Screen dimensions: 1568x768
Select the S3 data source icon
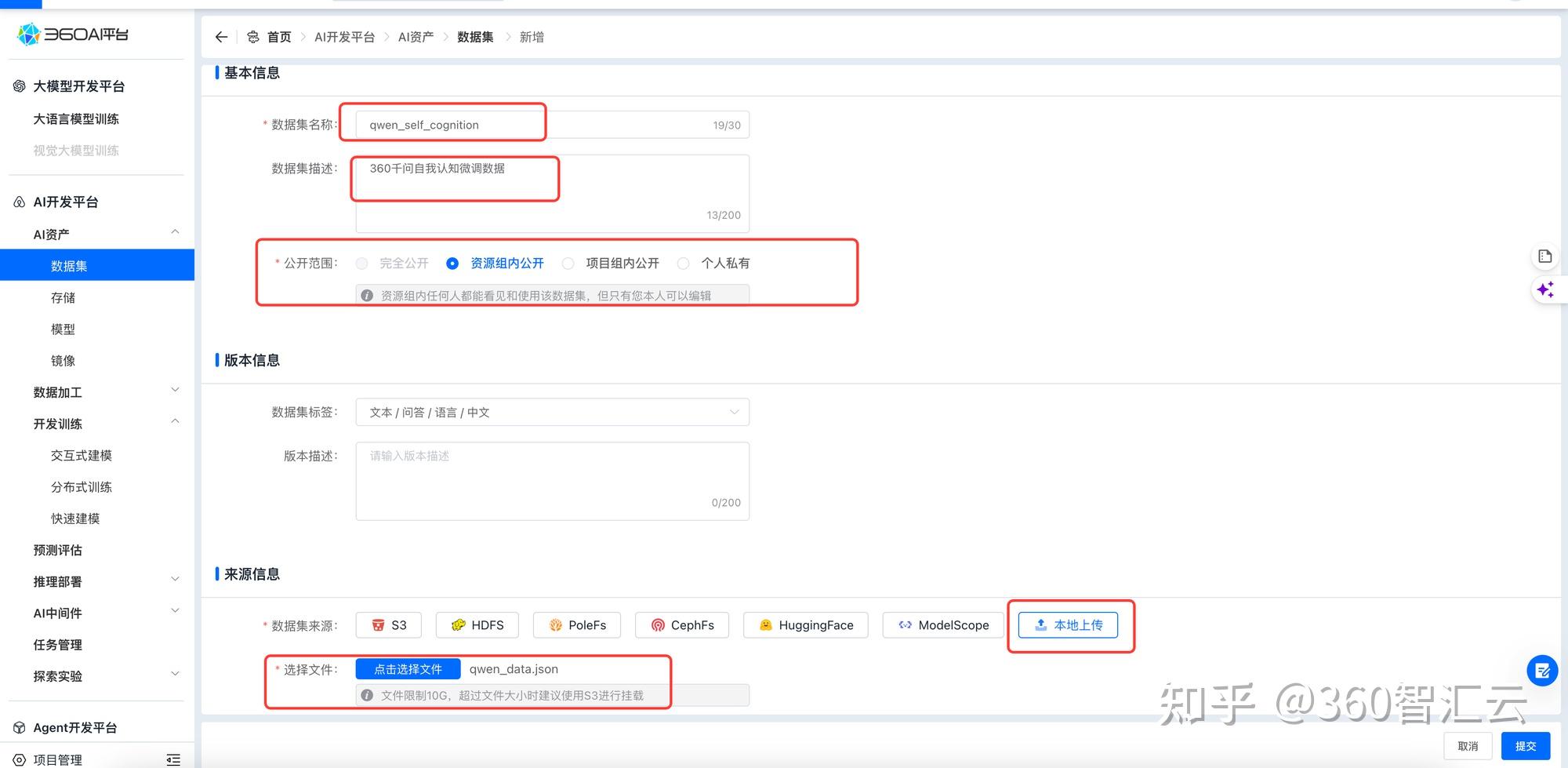387,624
